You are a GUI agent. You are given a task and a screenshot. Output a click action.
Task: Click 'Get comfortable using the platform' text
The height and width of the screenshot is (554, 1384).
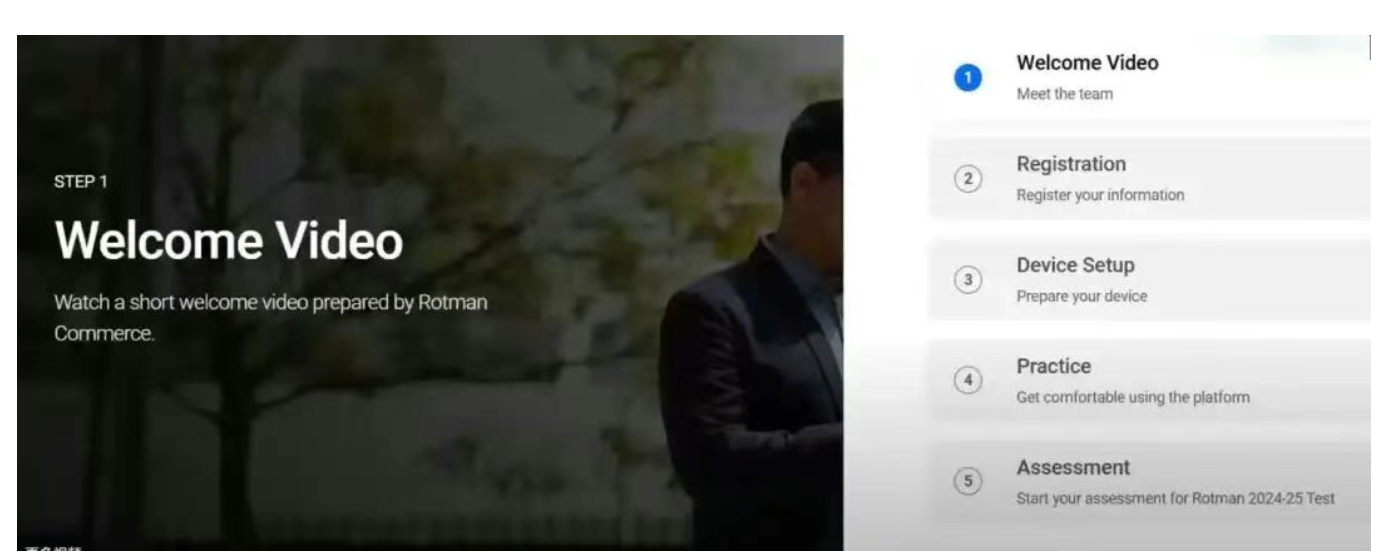coord(1133,398)
